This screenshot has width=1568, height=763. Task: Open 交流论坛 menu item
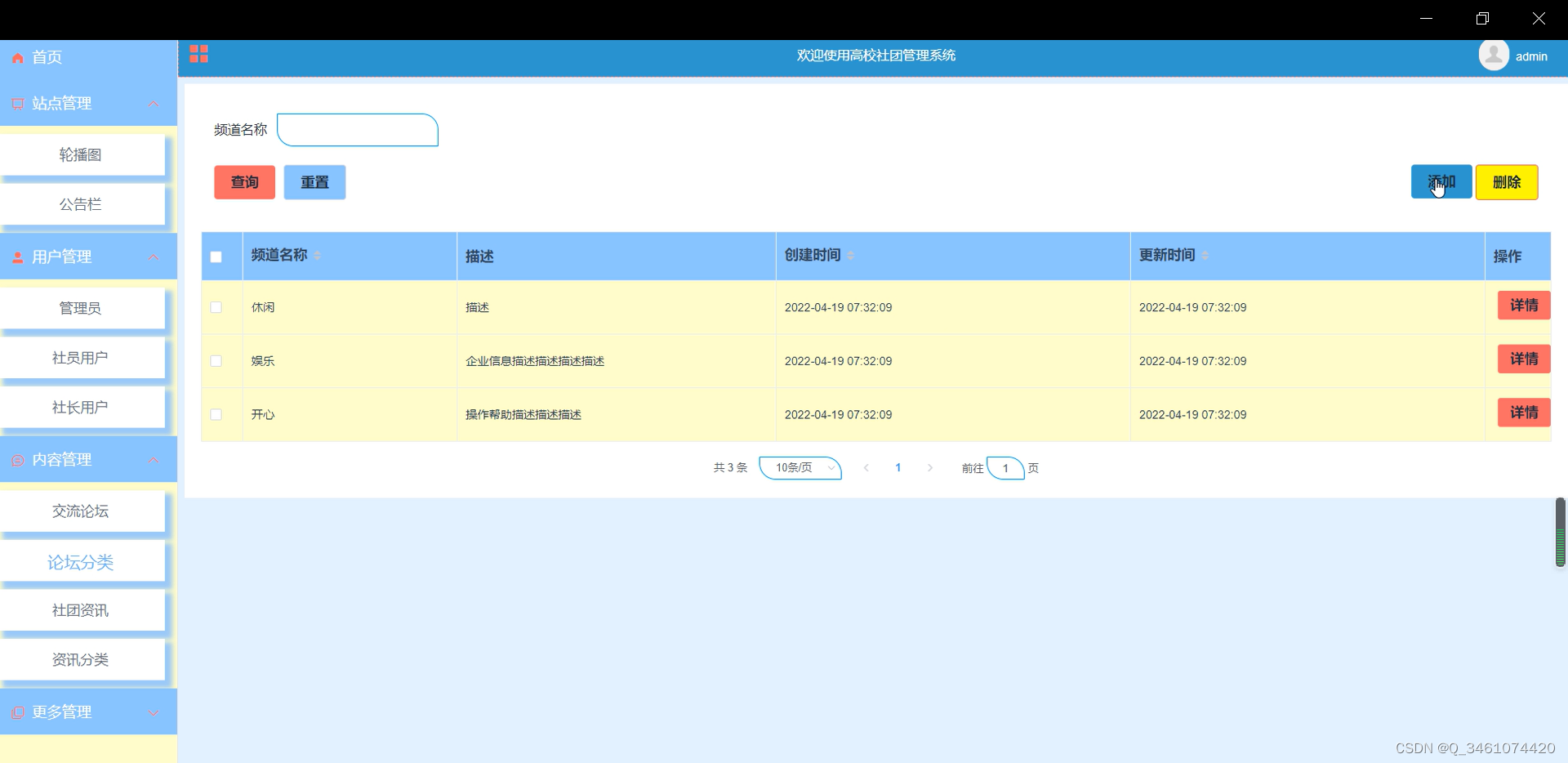click(x=82, y=511)
